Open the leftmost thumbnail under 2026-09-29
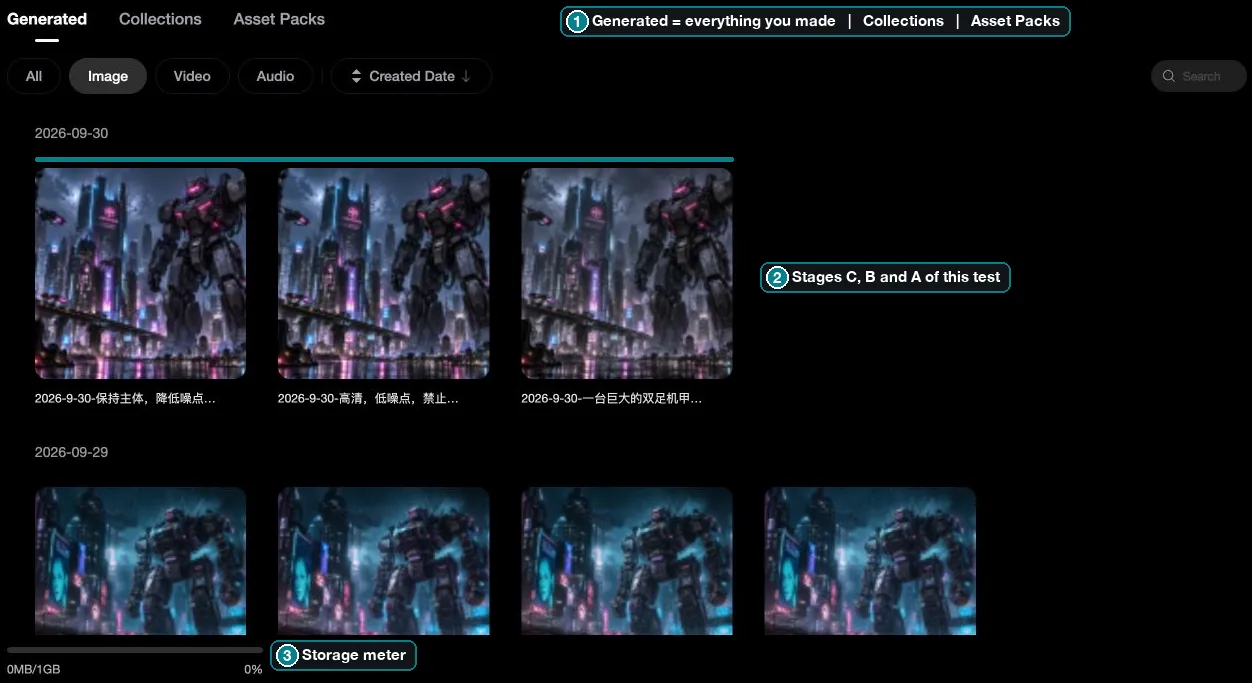Viewport: 1252px width, 683px height. [x=140, y=561]
